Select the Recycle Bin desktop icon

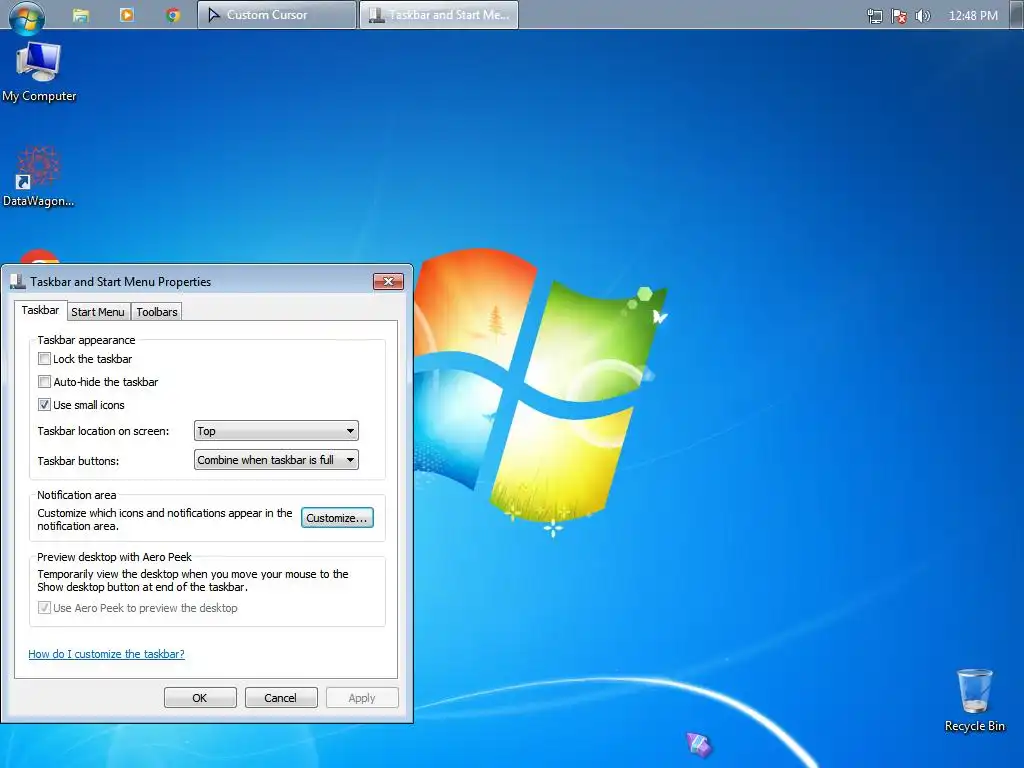click(x=974, y=700)
